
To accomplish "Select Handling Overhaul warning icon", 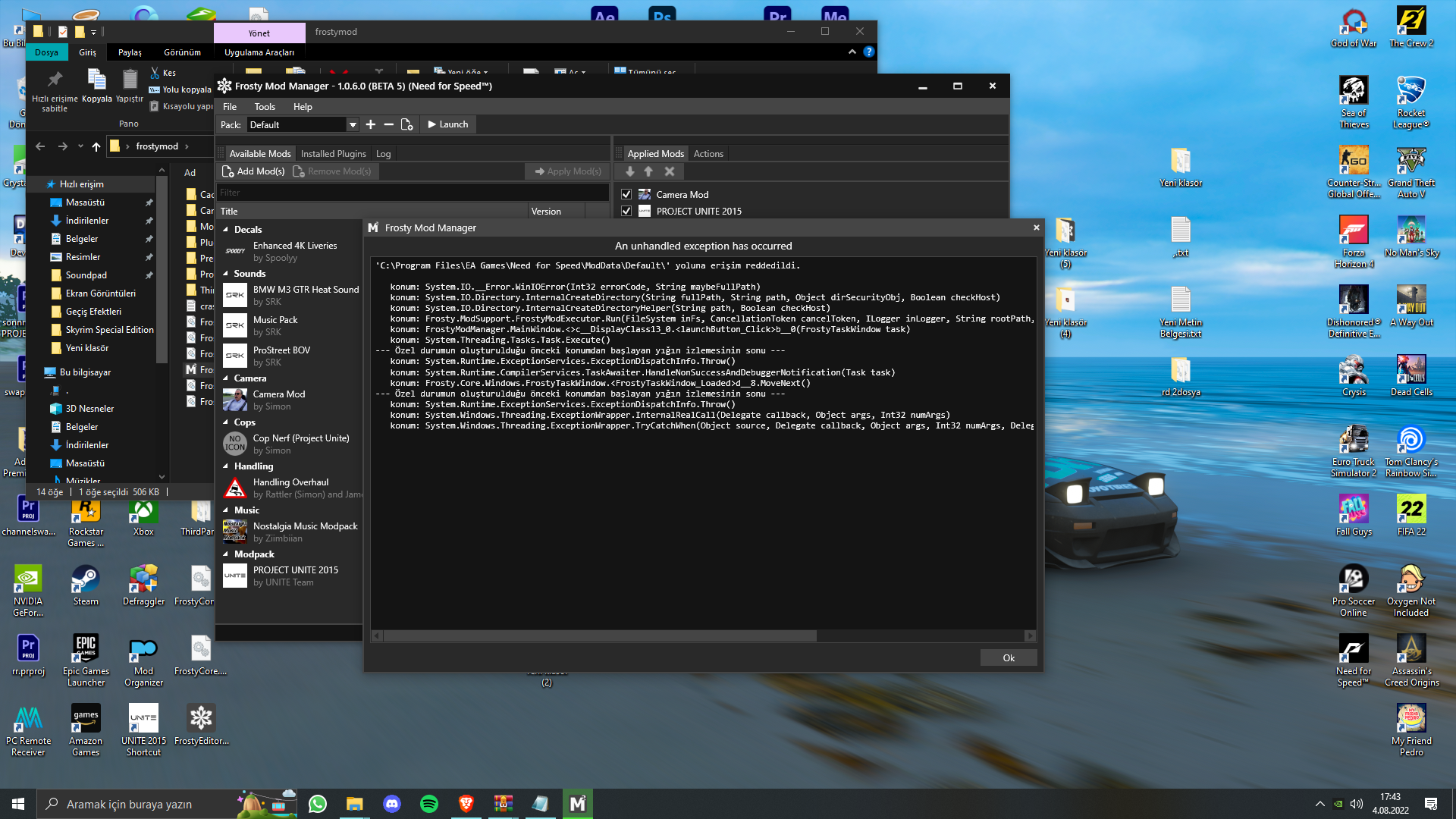I will (x=235, y=488).
